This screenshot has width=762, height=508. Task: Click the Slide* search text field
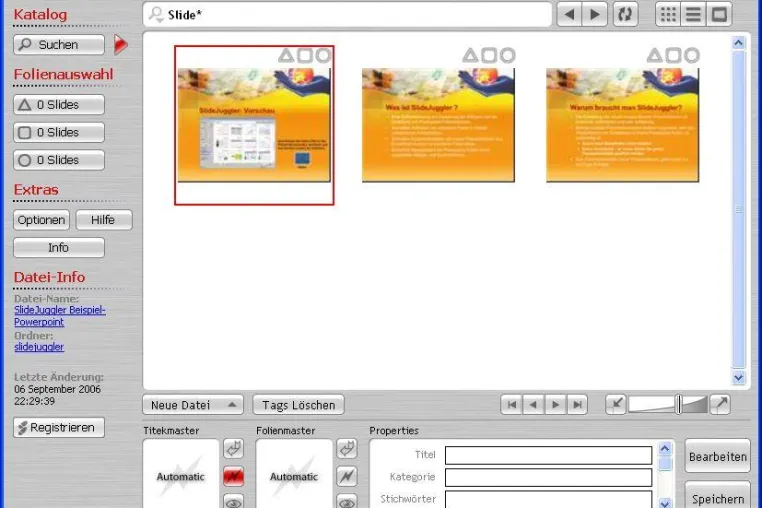tap(347, 15)
